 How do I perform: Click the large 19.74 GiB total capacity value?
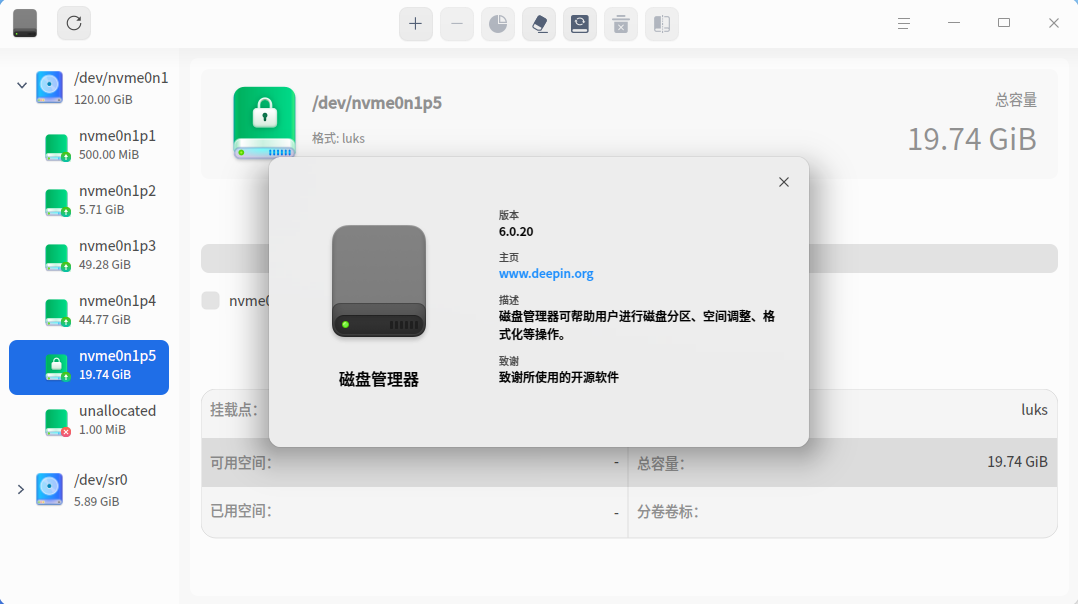tap(971, 139)
